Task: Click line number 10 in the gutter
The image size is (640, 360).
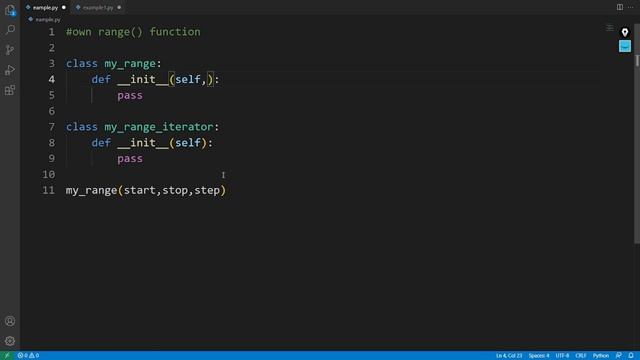Action: pos(49,174)
